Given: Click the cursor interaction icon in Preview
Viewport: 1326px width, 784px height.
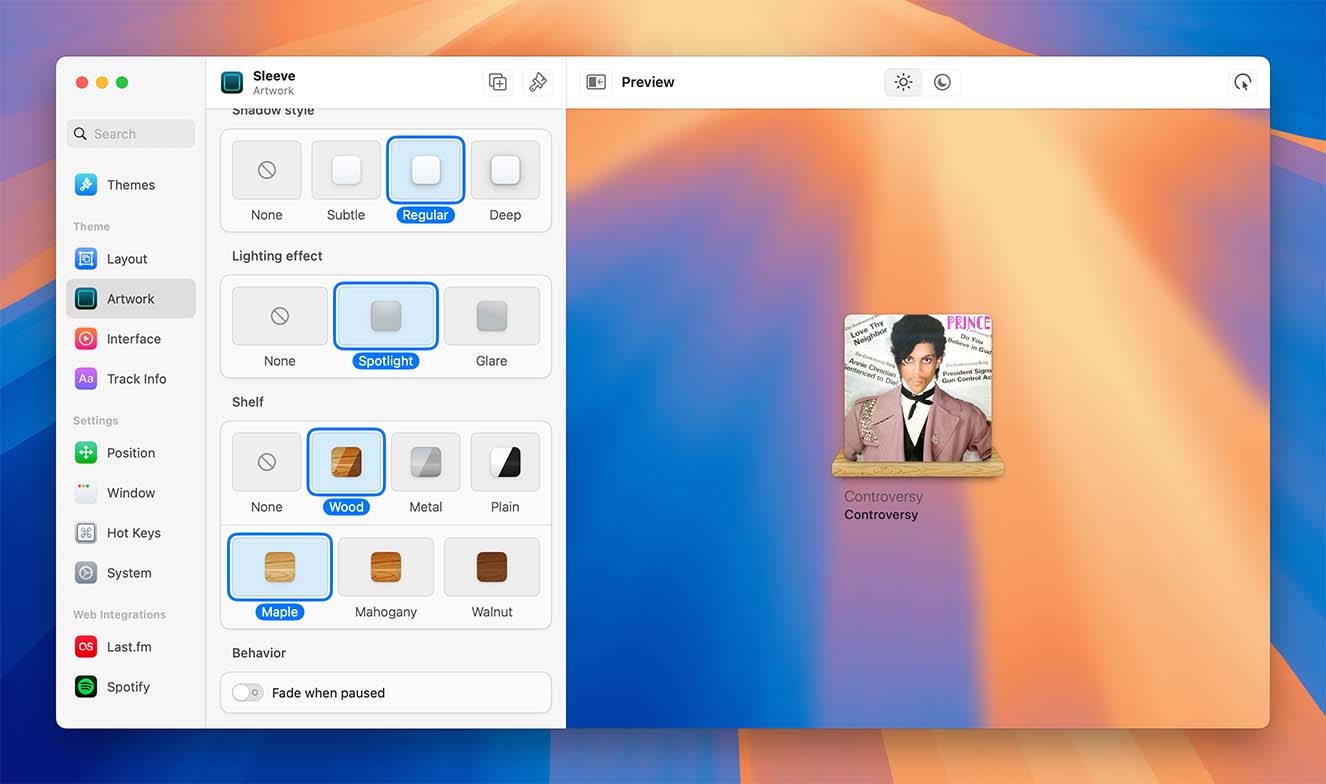Looking at the screenshot, I should point(1242,82).
